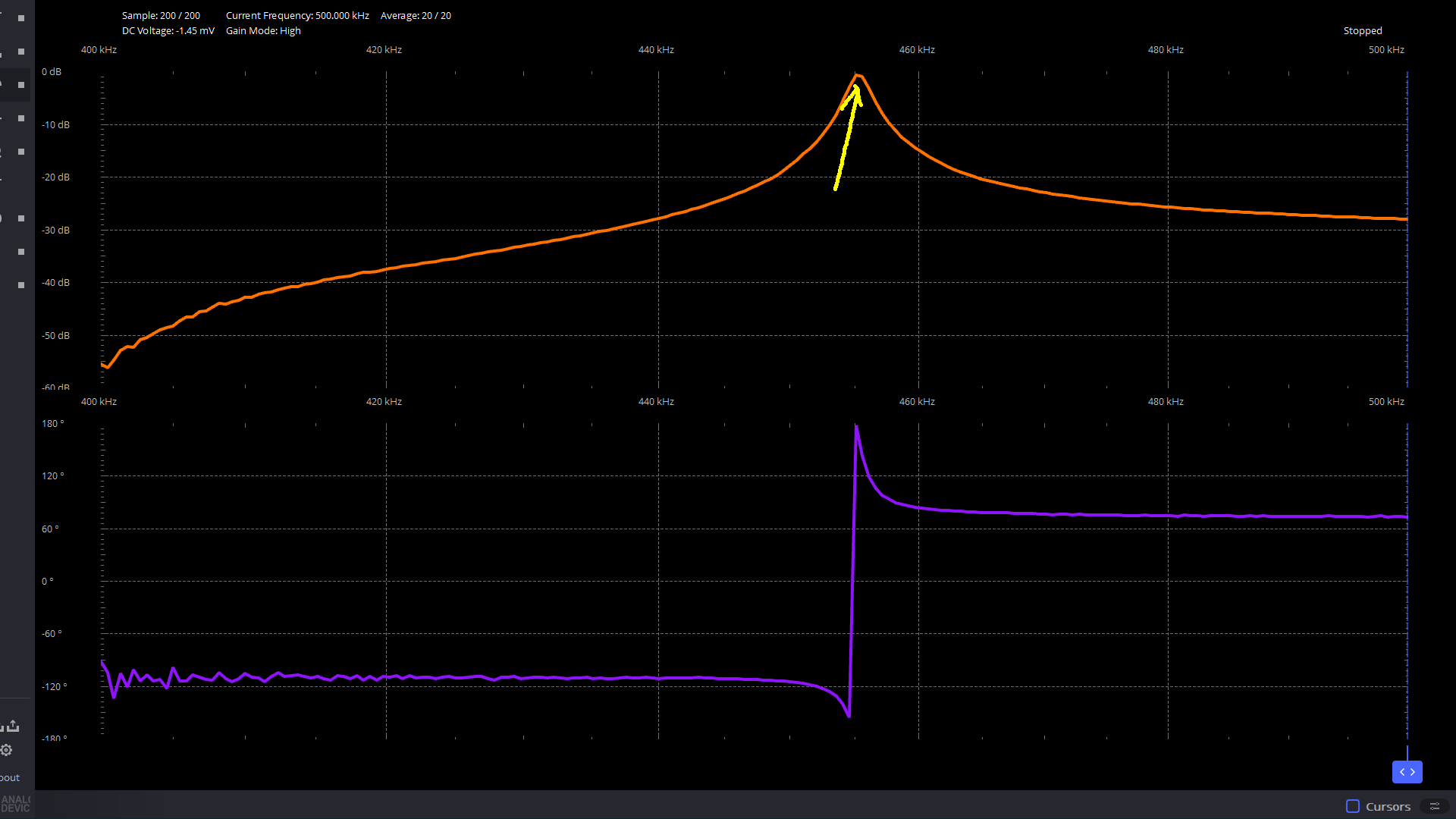Screen dimensions: 1456x819
Task: Toggle run square in the highlighted sidebar row
Action: [21, 85]
